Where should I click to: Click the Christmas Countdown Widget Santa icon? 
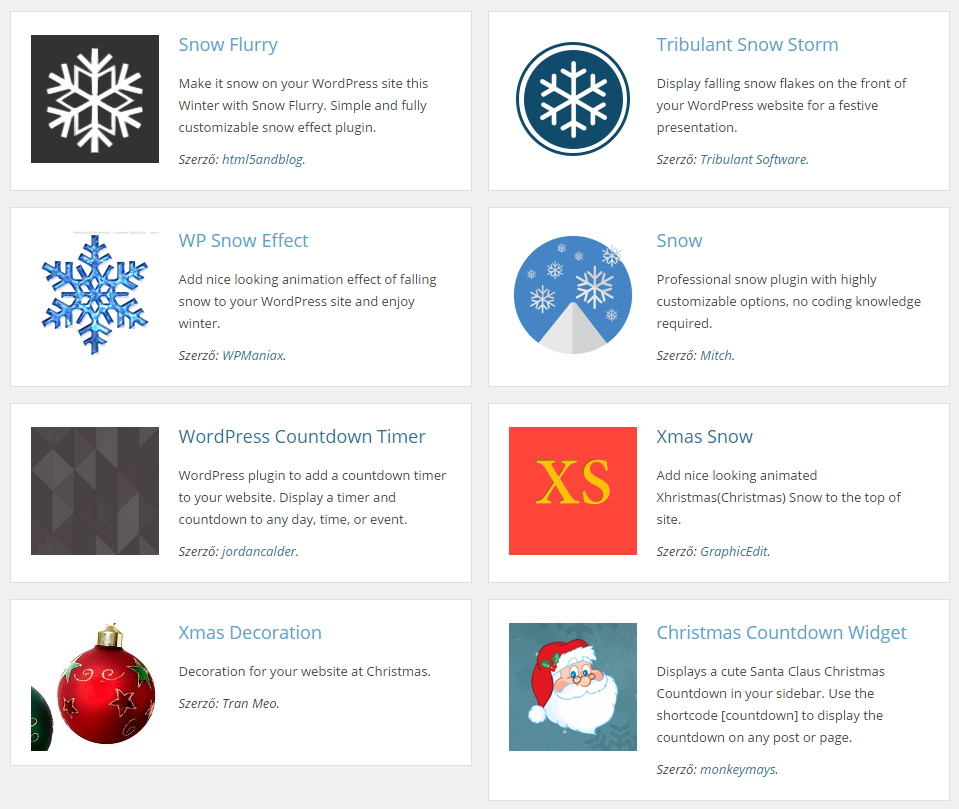point(573,687)
